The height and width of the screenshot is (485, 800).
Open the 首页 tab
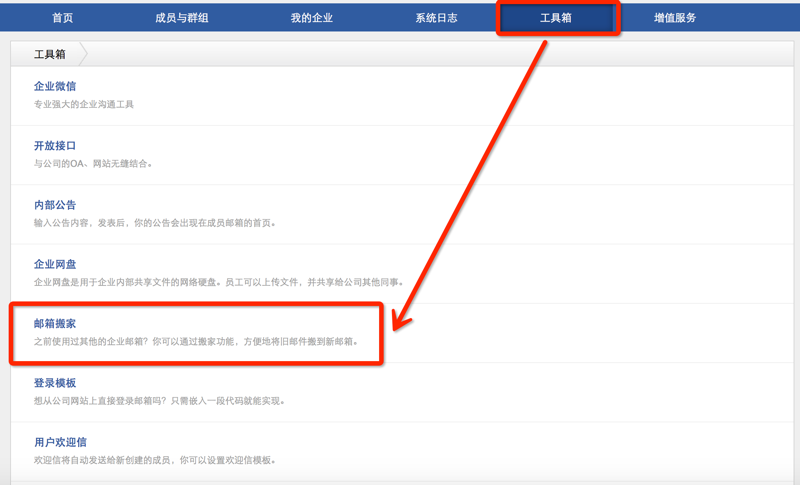pyautogui.click(x=62, y=18)
